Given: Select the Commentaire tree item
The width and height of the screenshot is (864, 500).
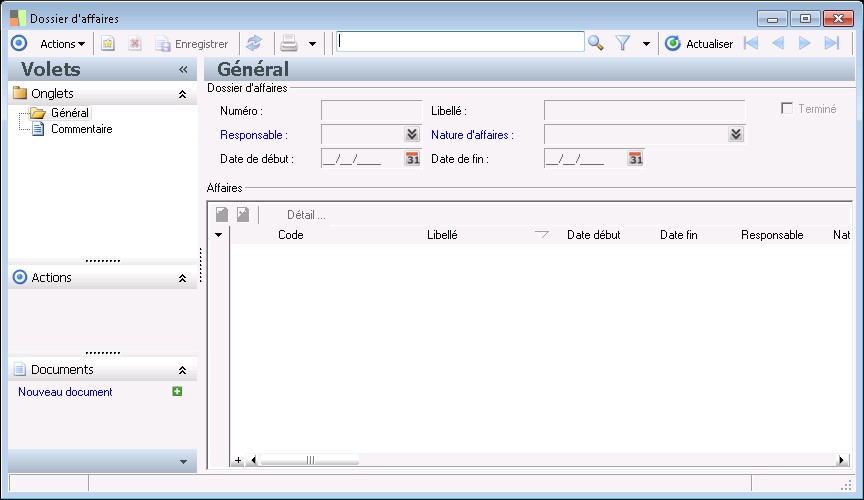Looking at the screenshot, I should point(82,129).
